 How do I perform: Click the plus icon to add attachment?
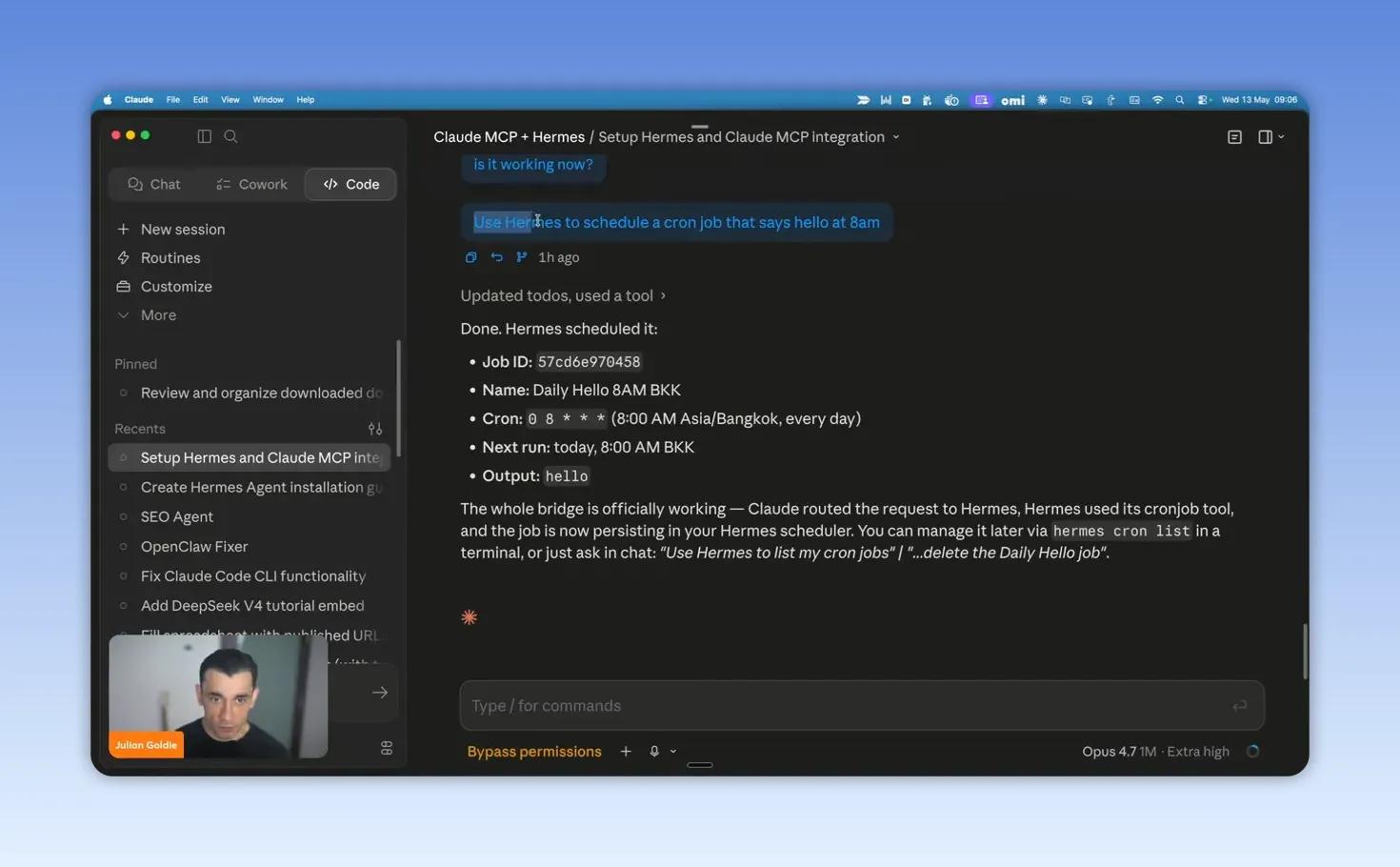pos(626,751)
